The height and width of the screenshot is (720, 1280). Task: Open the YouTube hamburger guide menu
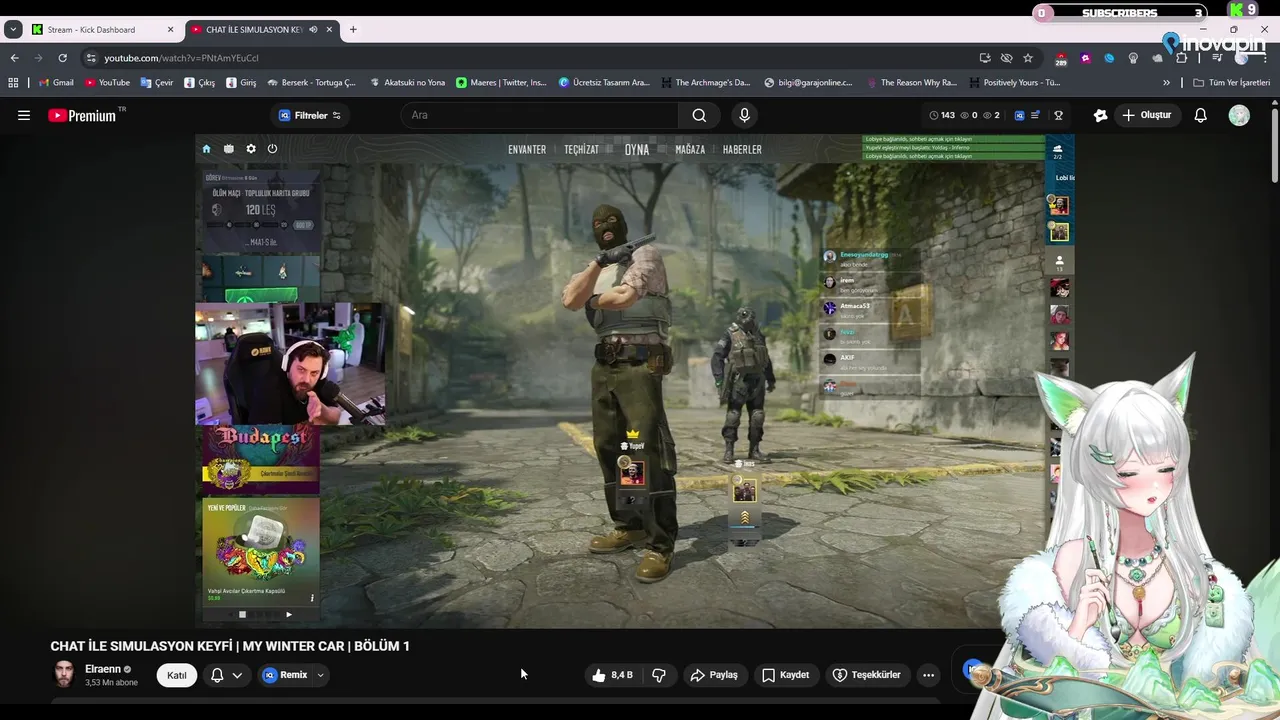tap(24, 115)
